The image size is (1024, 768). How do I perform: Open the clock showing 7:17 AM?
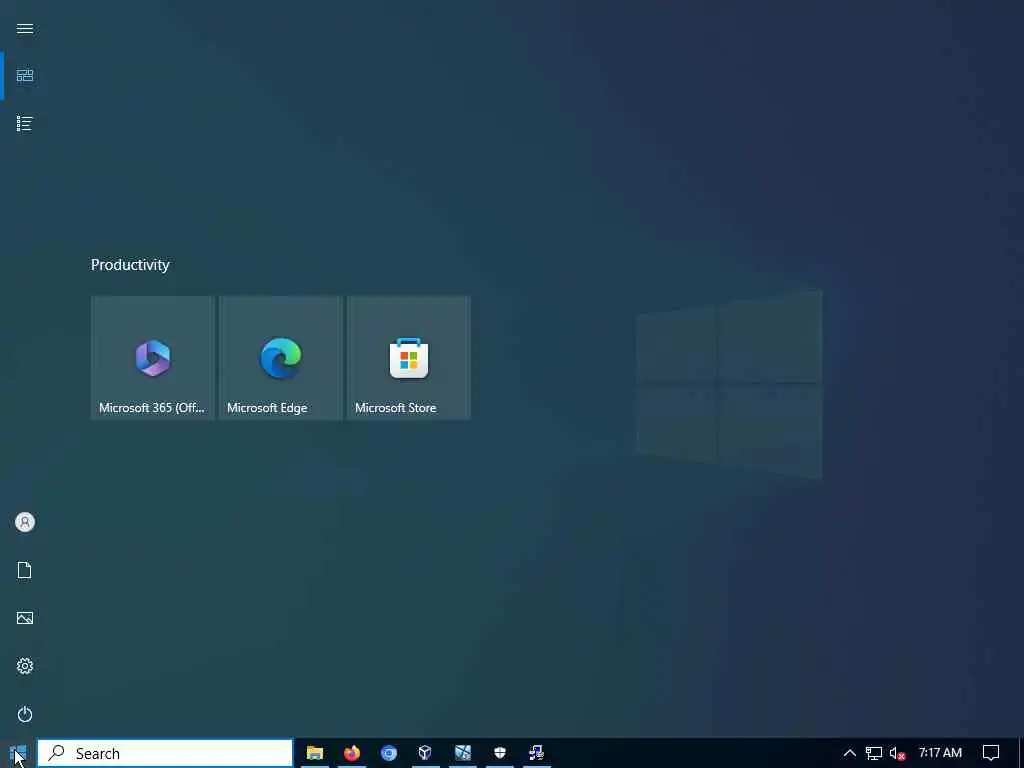pos(940,753)
